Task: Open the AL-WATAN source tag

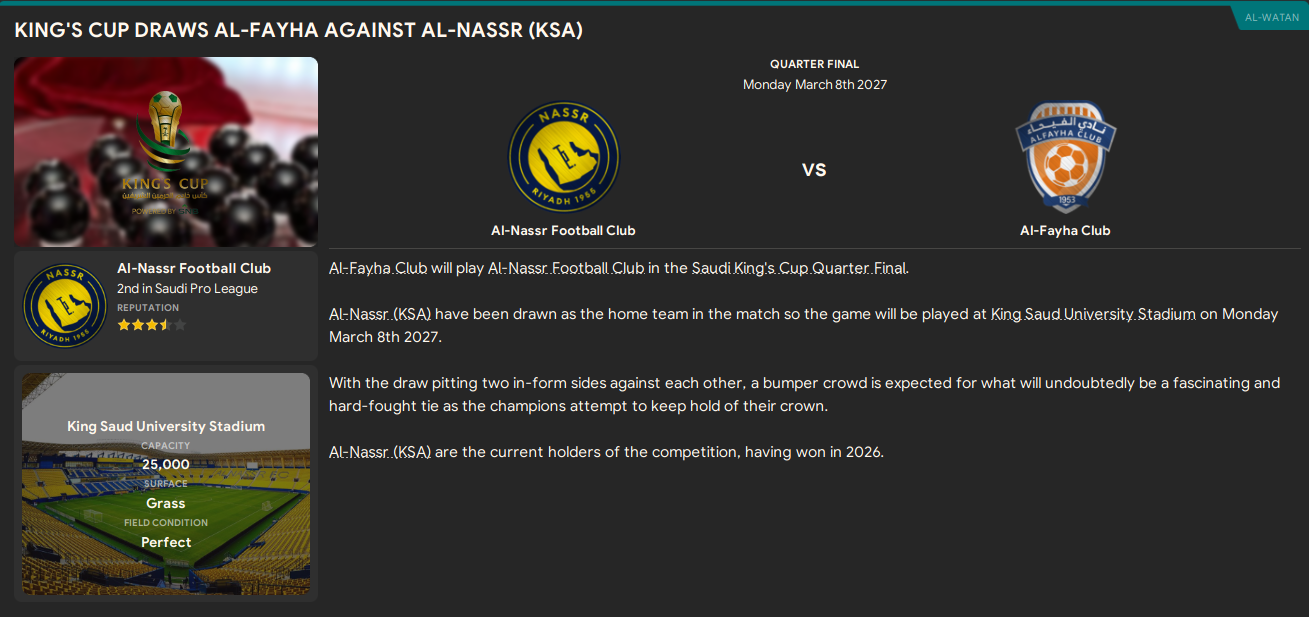Action: [x=1271, y=18]
